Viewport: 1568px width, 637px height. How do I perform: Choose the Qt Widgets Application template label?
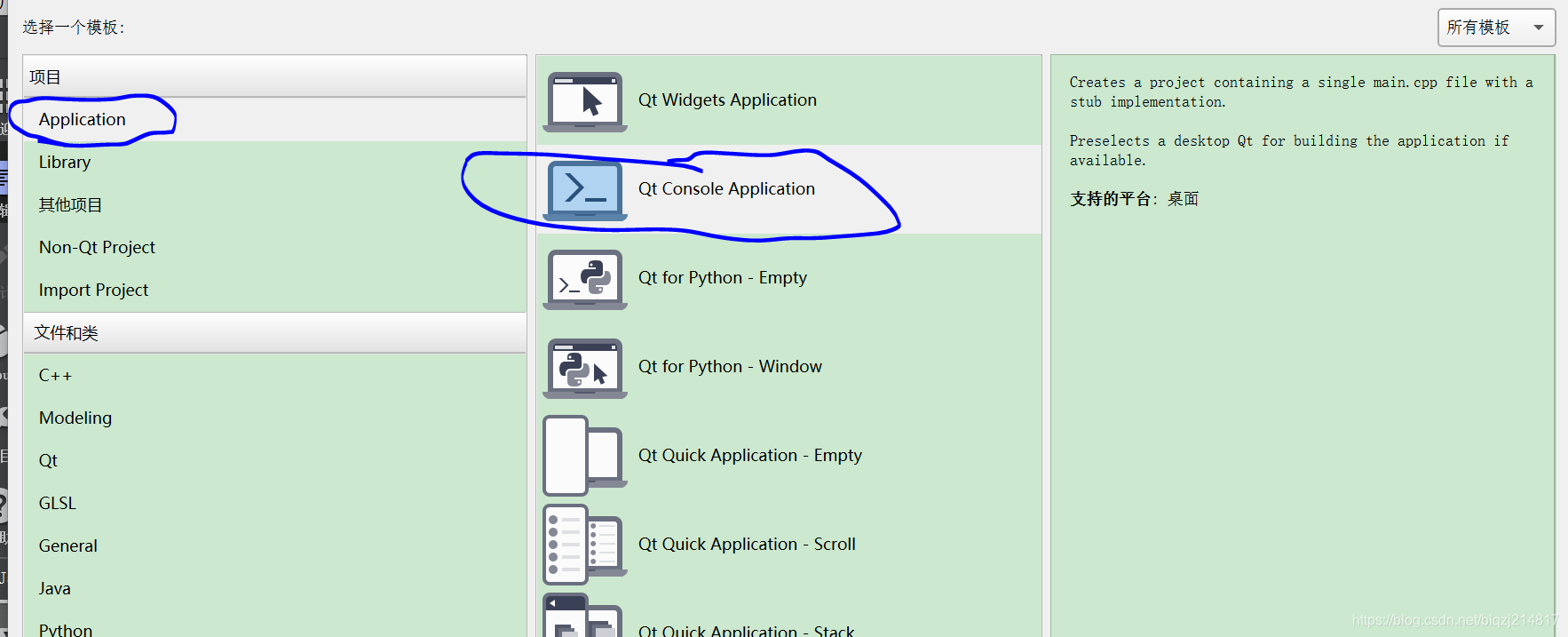tap(727, 100)
